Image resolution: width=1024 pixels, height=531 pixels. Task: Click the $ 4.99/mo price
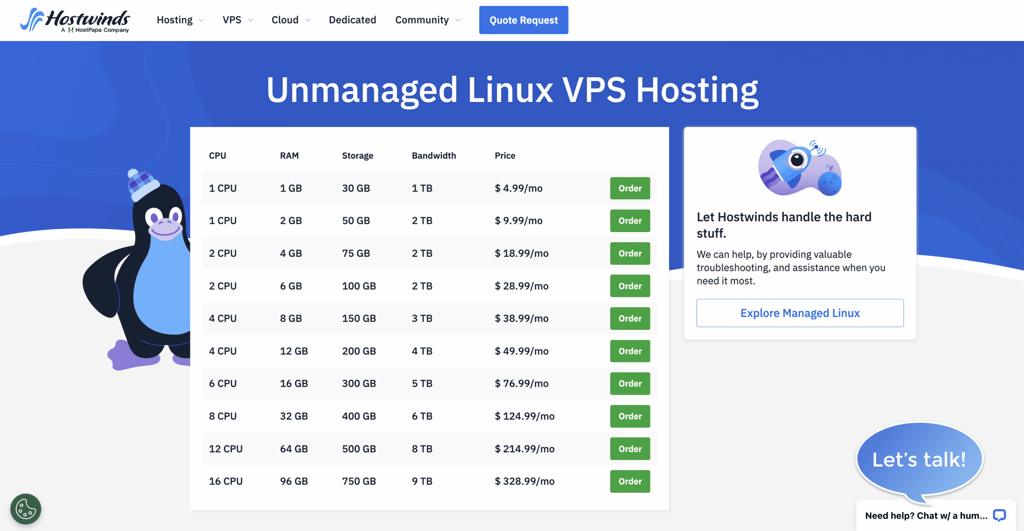pos(519,188)
